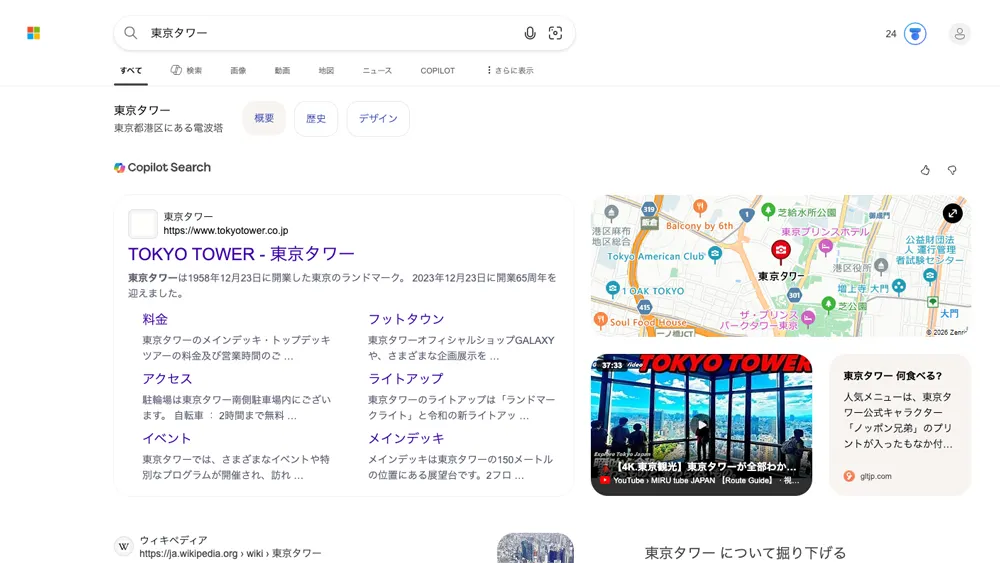
Task: Click the Microsoft logo icon
Action: click(34, 33)
